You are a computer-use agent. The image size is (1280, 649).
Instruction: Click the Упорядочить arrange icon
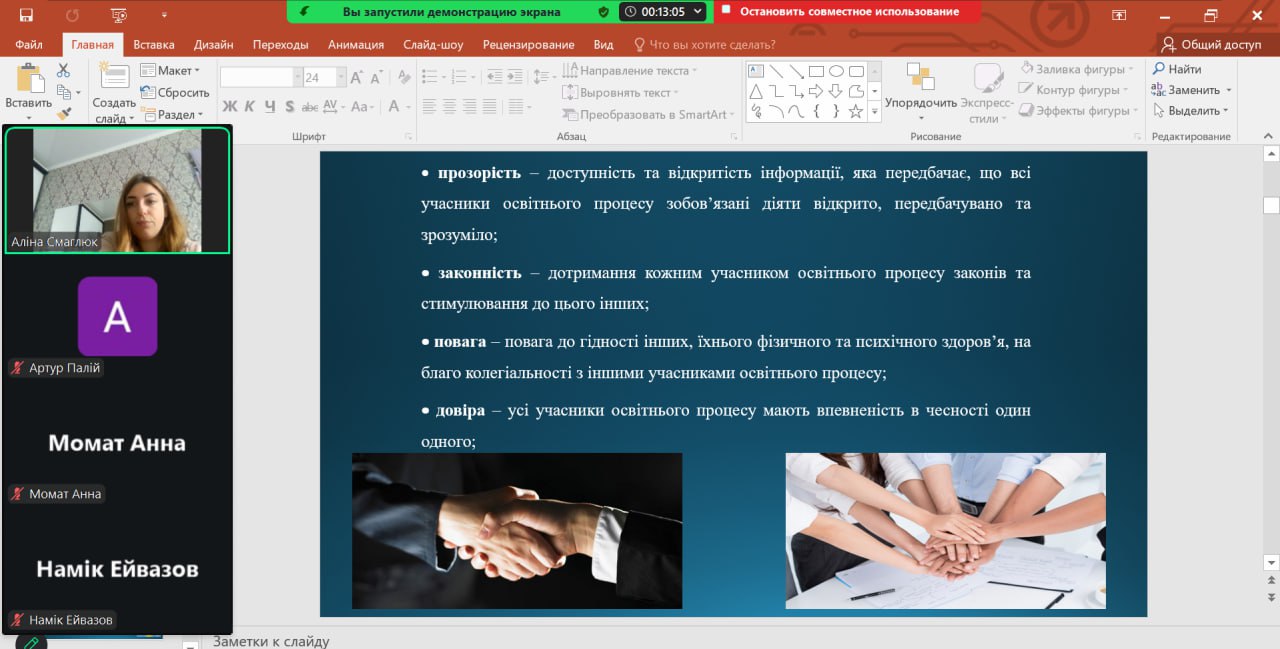coord(920,79)
